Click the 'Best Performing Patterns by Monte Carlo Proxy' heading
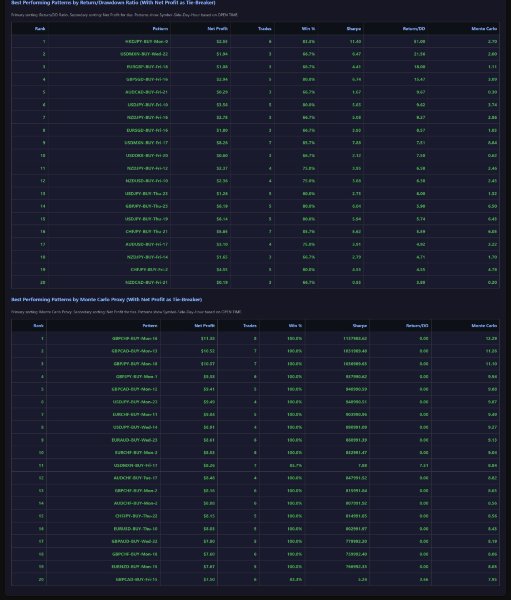511x600 pixels. click(x=106, y=299)
